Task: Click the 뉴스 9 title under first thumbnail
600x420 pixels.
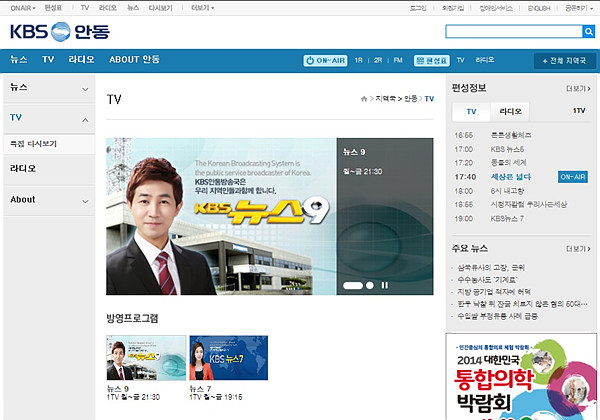Action: 118,389
